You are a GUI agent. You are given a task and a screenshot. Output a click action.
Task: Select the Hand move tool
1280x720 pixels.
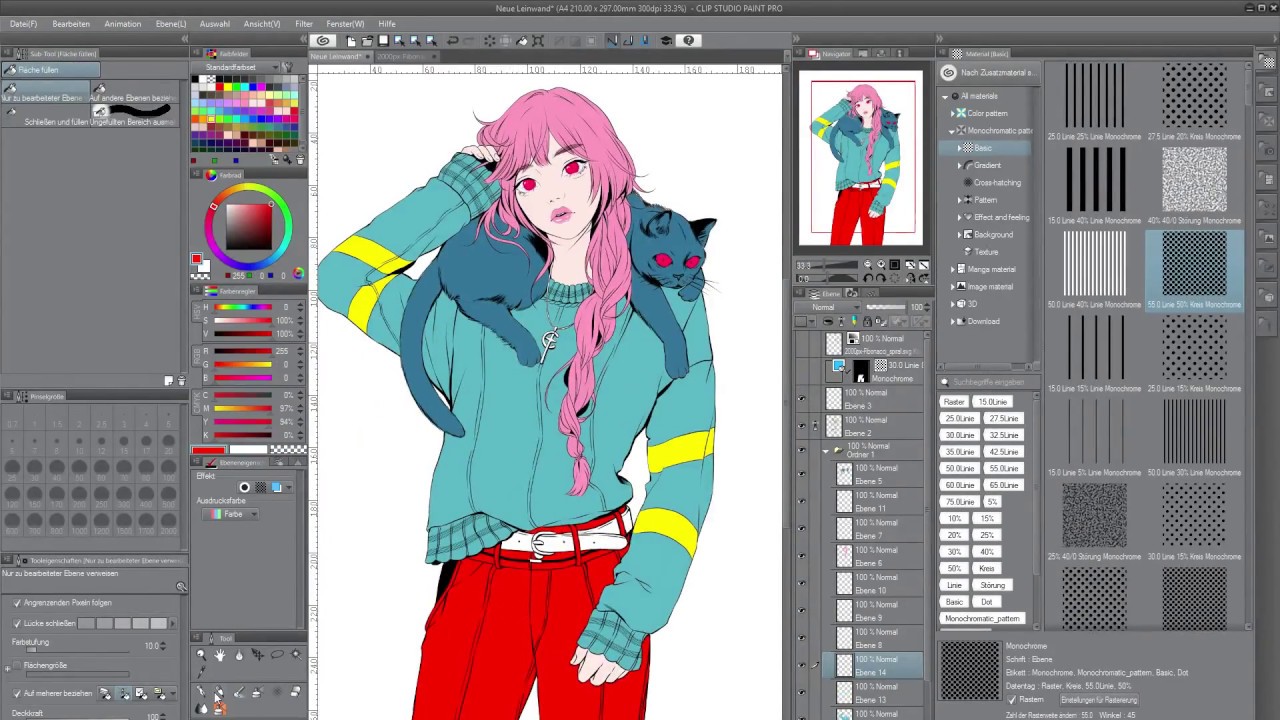pyautogui.click(x=220, y=655)
